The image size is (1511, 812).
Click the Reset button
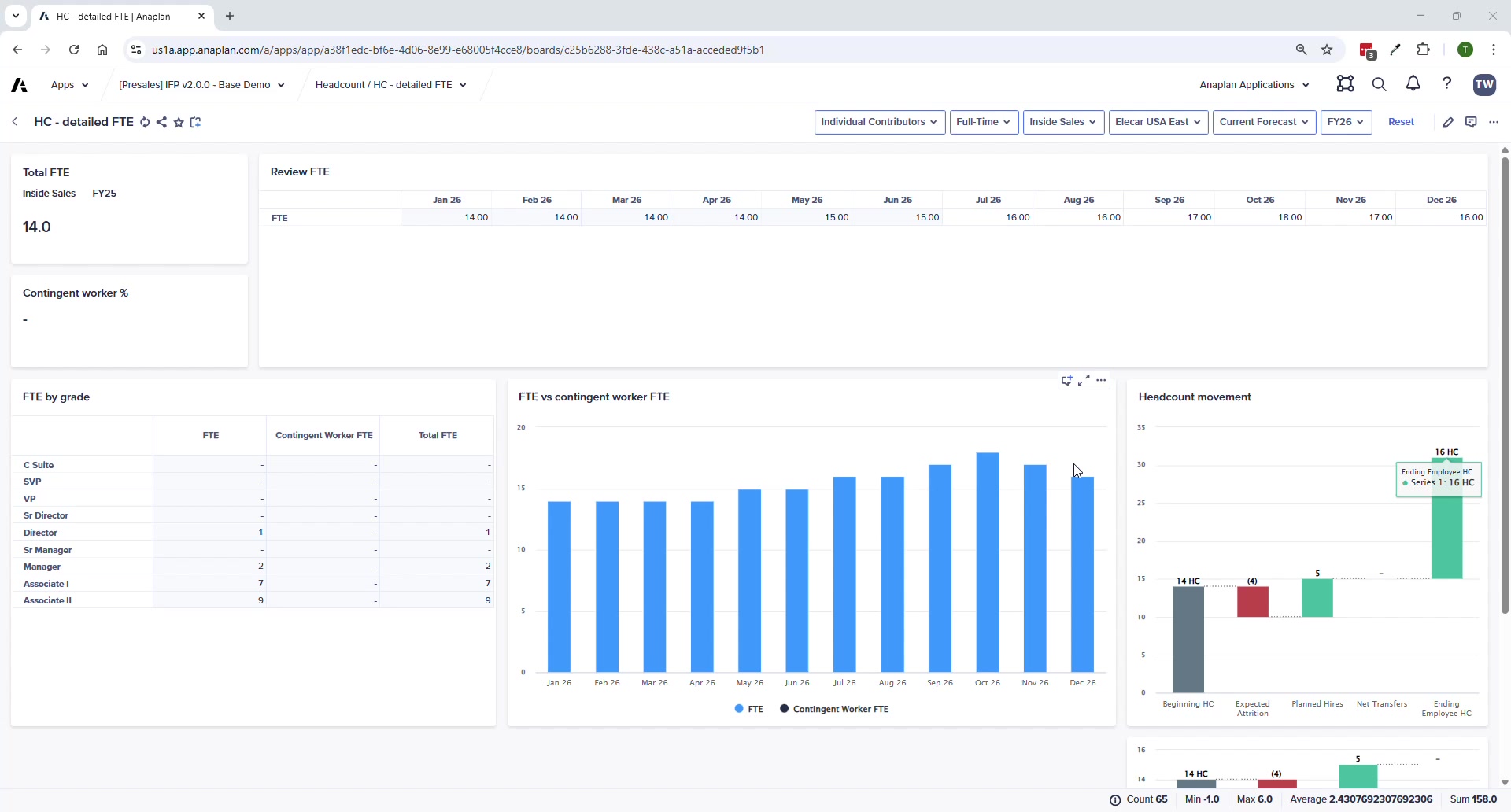click(1402, 122)
